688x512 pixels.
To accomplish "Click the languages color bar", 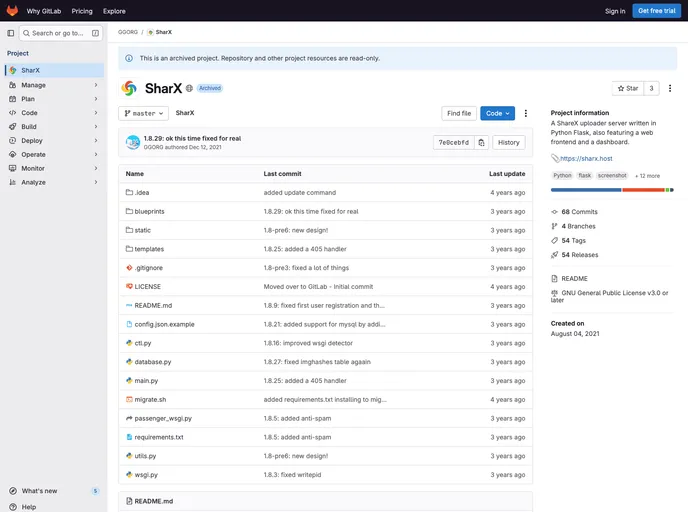I will (612, 190).
